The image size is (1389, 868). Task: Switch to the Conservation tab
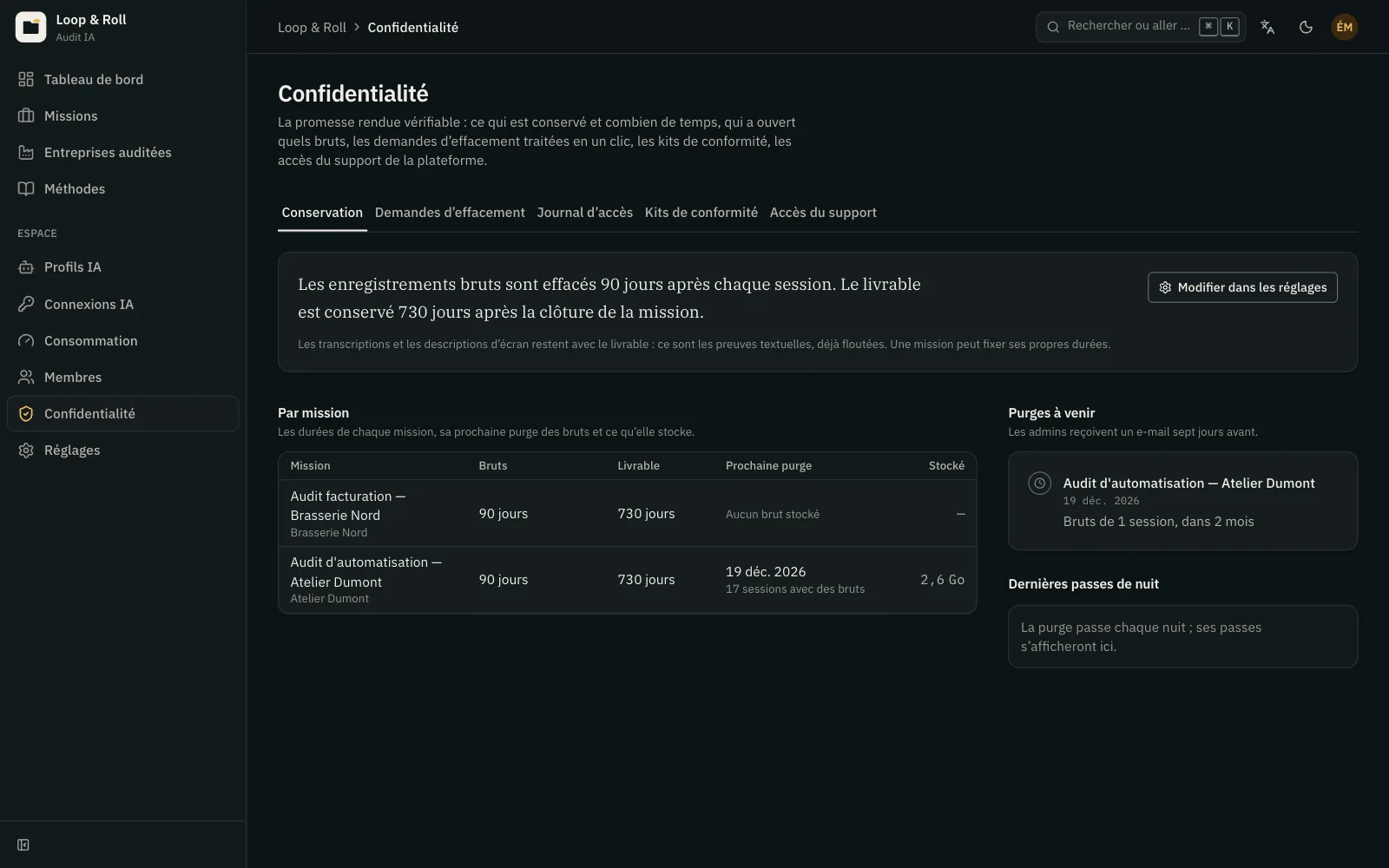[x=322, y=213]
